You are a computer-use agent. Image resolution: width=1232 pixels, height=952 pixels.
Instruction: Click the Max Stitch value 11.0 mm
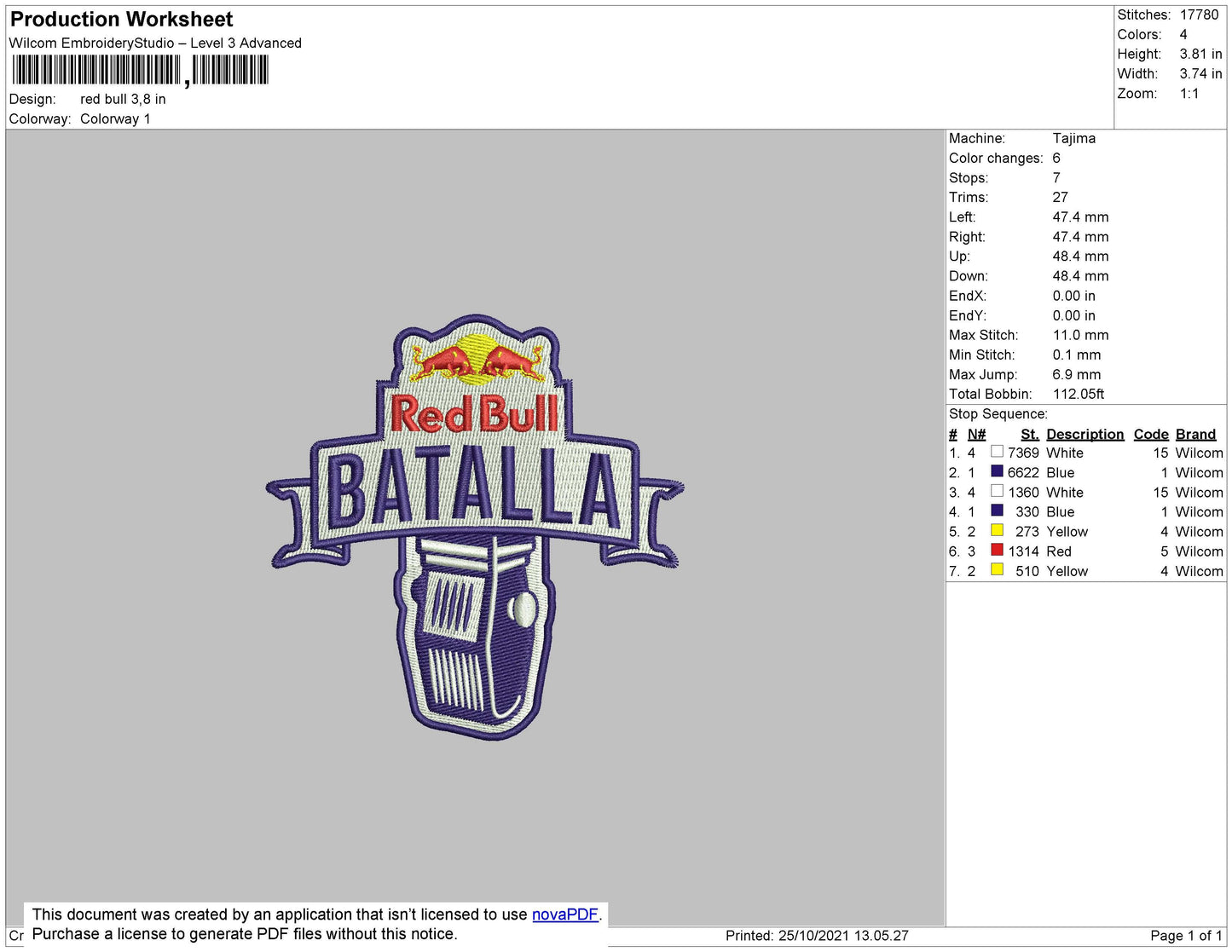pyautogui.click(x=1080, y=335)
